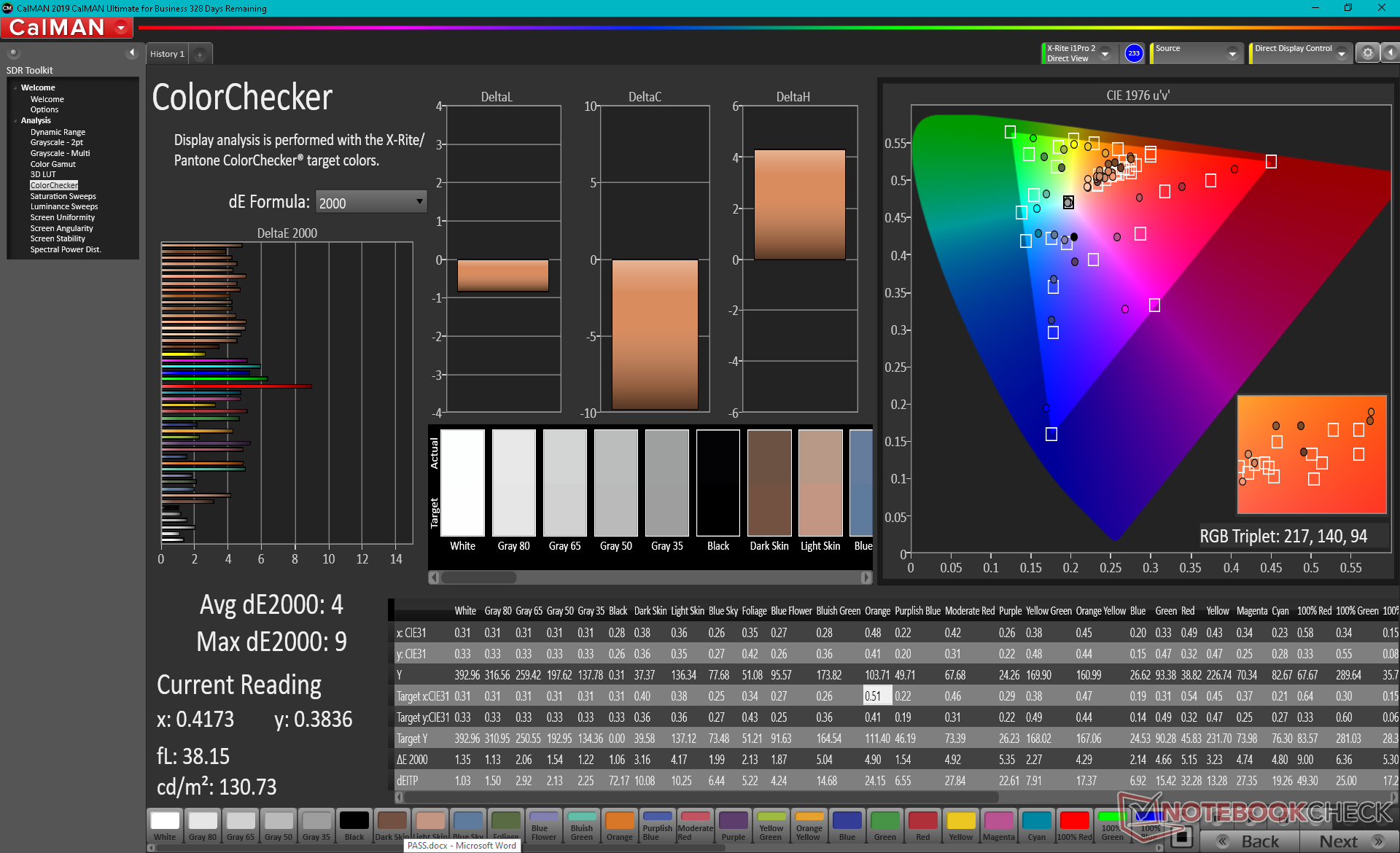Screen dimensions: 1400x853
Task: Open the Luminance Sweeps page
Action: tap(63, 206)
